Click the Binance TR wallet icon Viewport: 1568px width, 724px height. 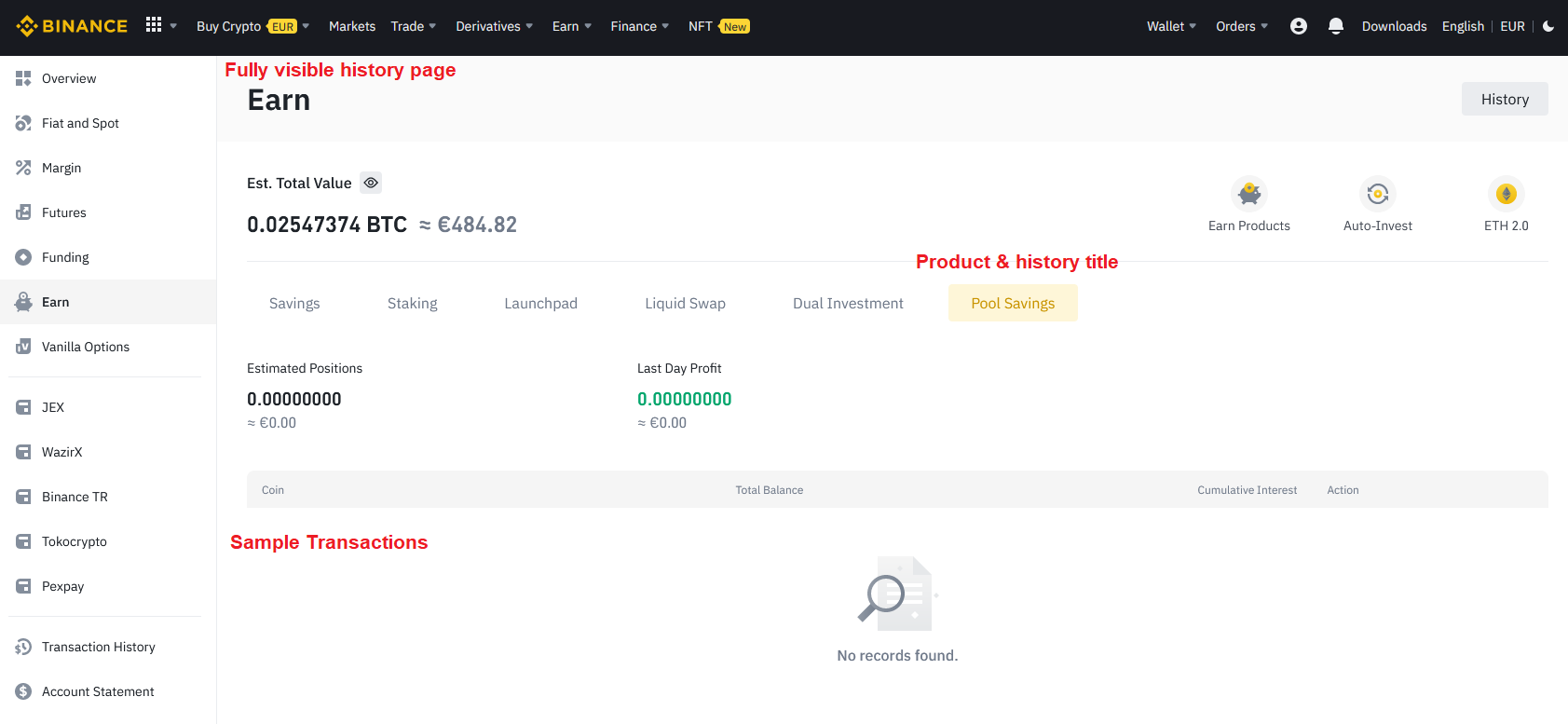coord(23,497)
